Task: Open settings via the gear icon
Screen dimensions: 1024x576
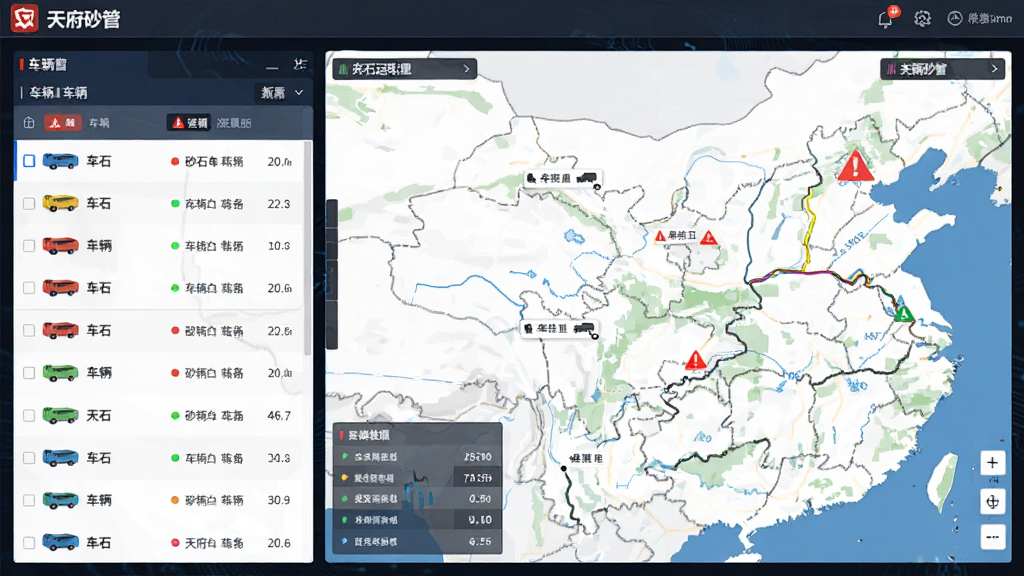Action: (922, 19)
